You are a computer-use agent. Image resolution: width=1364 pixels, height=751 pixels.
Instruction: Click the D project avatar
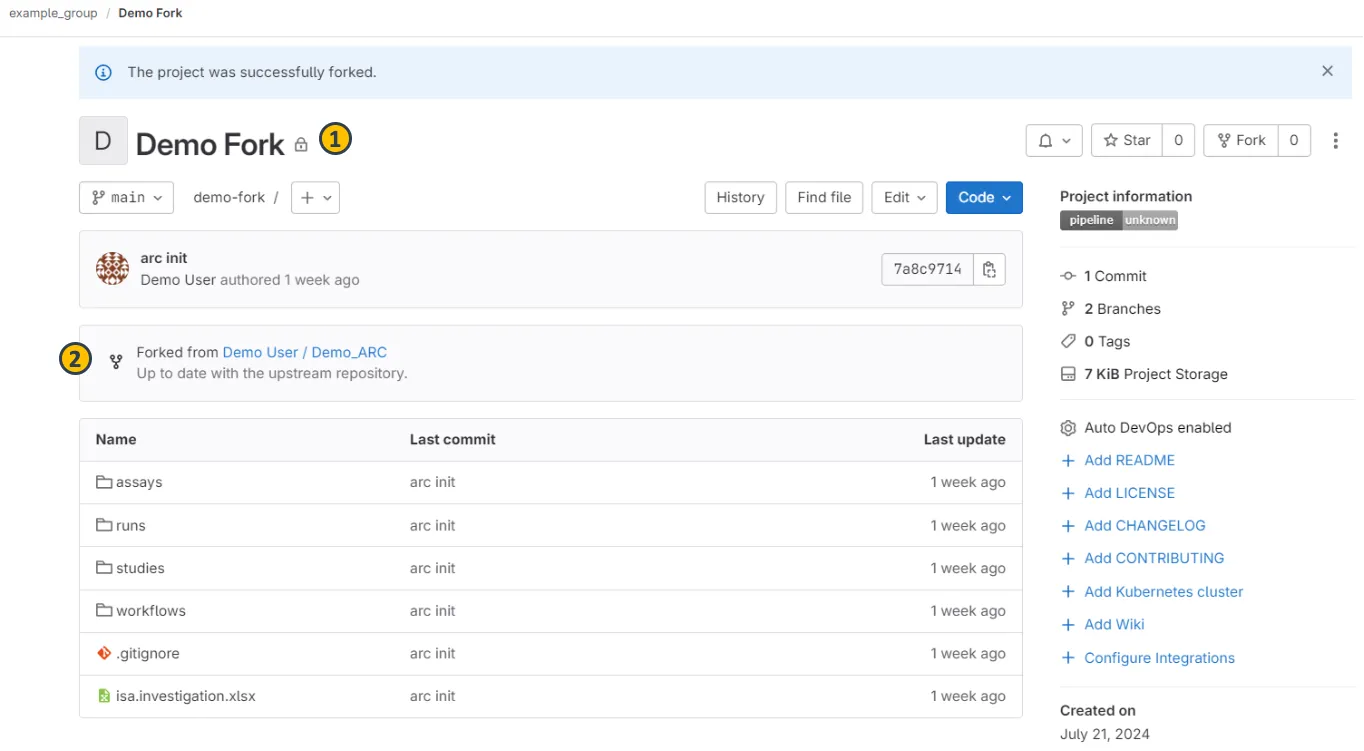(103, 141)
